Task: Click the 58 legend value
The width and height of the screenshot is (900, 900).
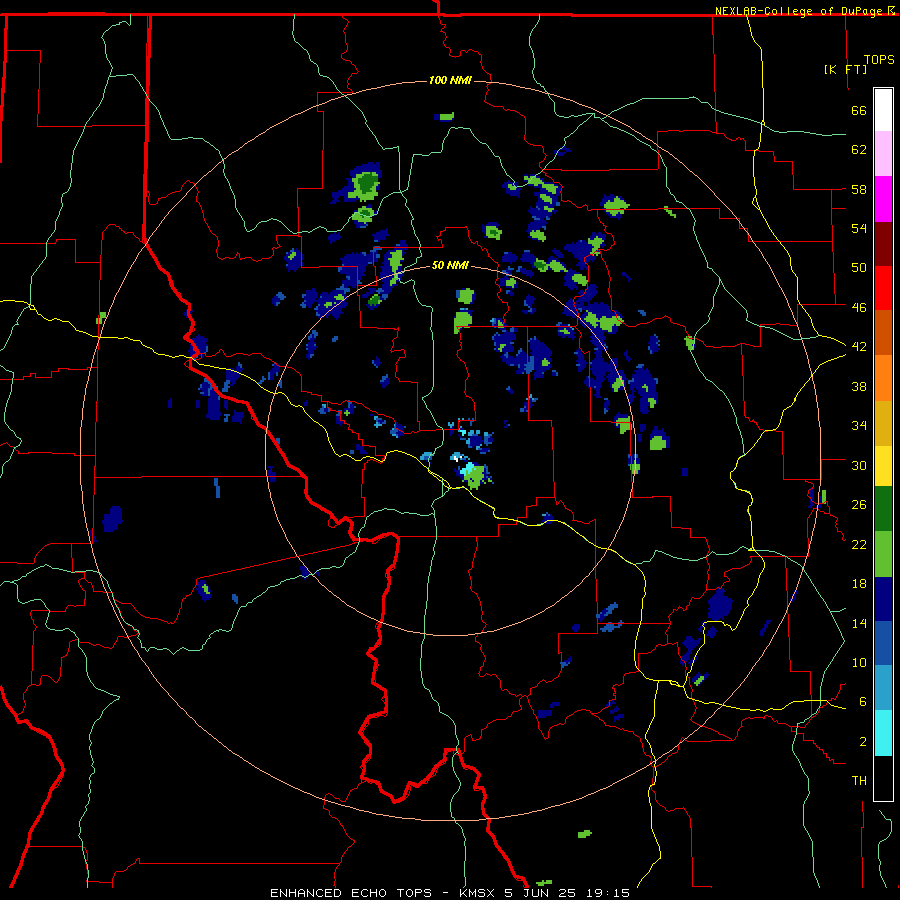Action: tap(859, 189)
